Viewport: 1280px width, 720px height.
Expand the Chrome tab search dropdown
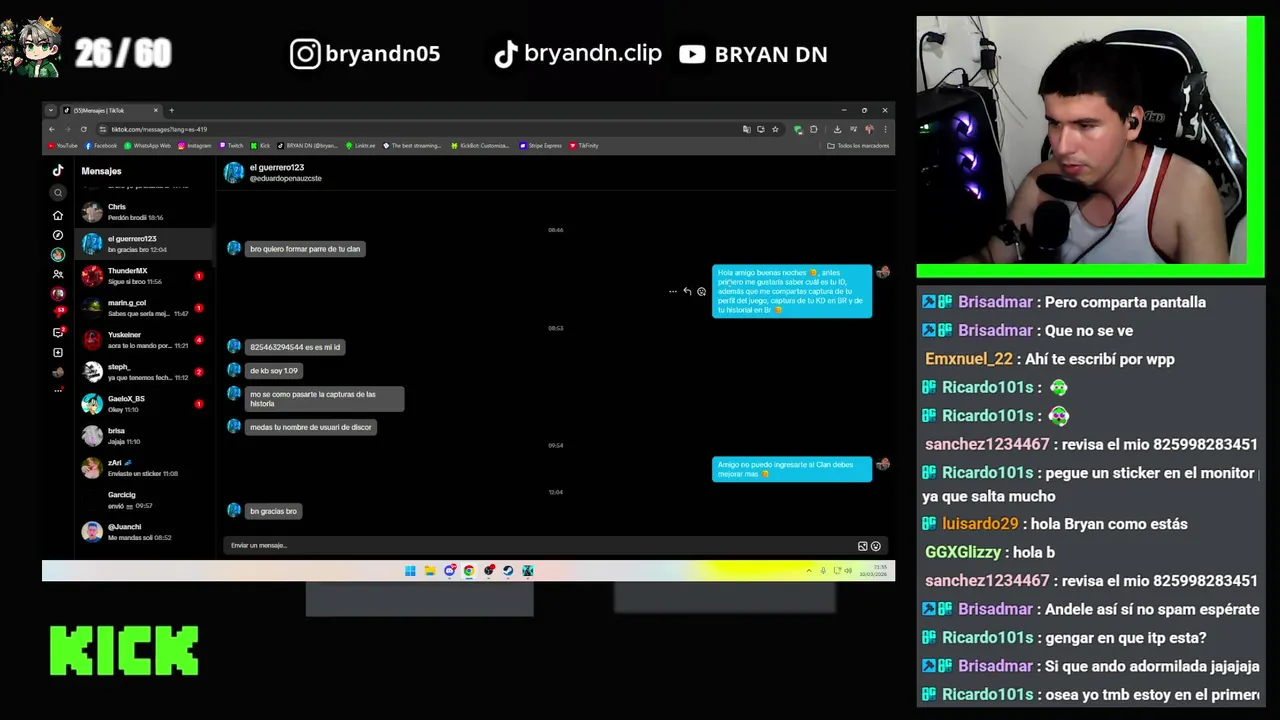[51, 110]
